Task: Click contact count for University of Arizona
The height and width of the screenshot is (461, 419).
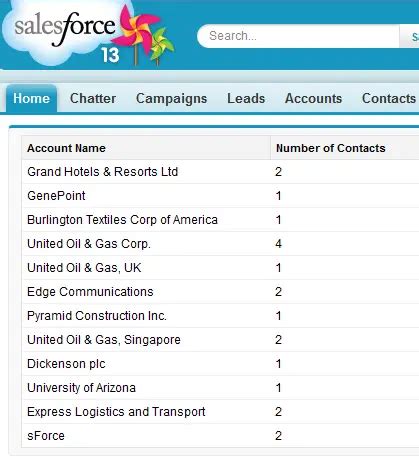Action: pyautogui.click(x=279, y=388)
